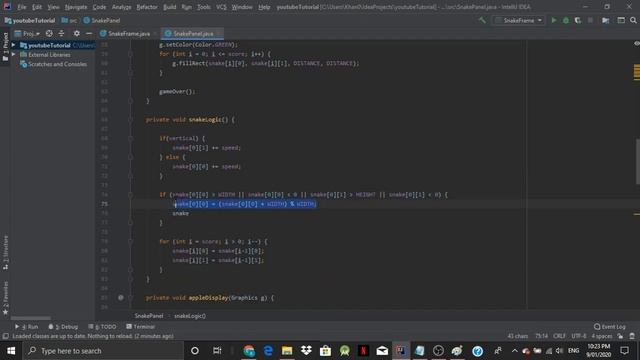Open the SnakeFrame run configuration dropdown
The image size is (640, 360).
coord(519,20)
